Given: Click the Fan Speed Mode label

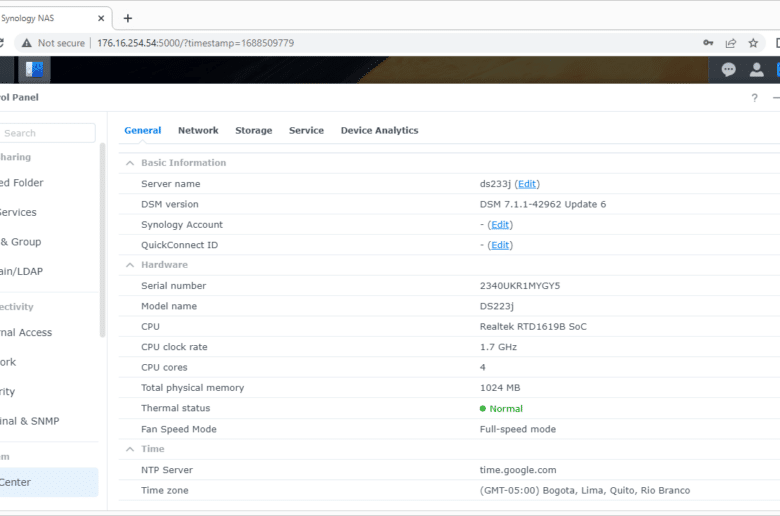Looking at the screenshot, I should coord(179,429).
